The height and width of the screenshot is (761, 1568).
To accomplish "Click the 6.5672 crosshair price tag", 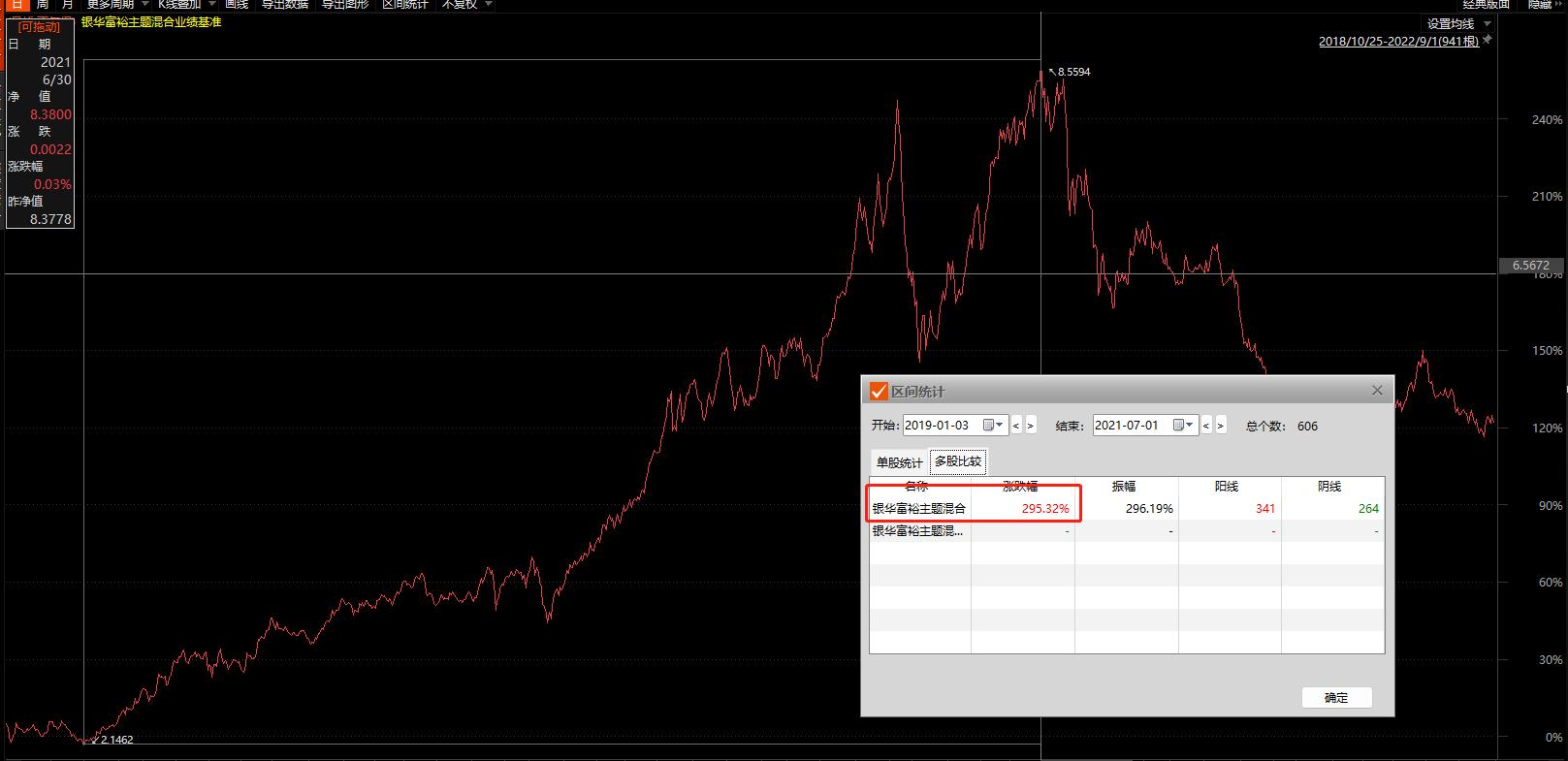I will coord(1531,265).
